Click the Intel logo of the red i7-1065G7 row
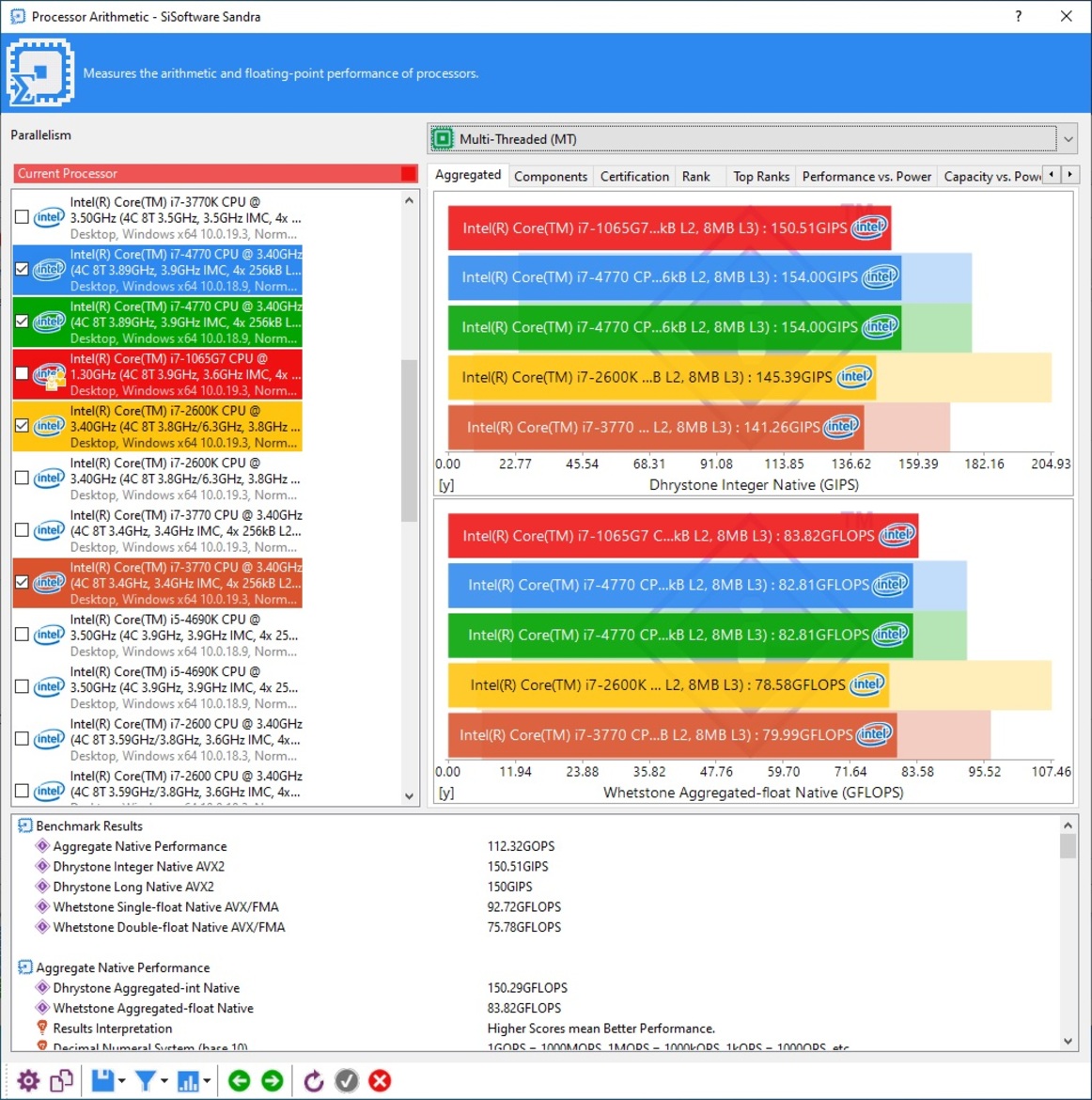Image resolution: width=1092 pixels, height=1100 pixels. pos(49,374)
